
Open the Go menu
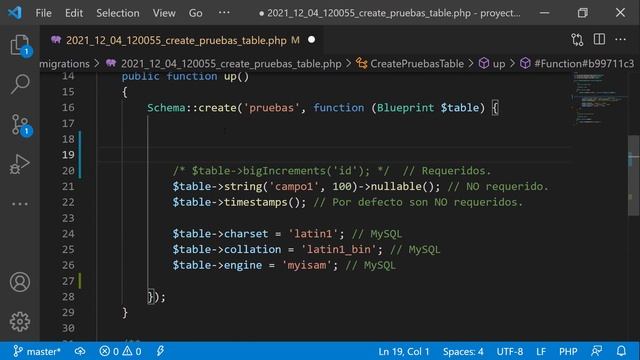tap(196, 13)
